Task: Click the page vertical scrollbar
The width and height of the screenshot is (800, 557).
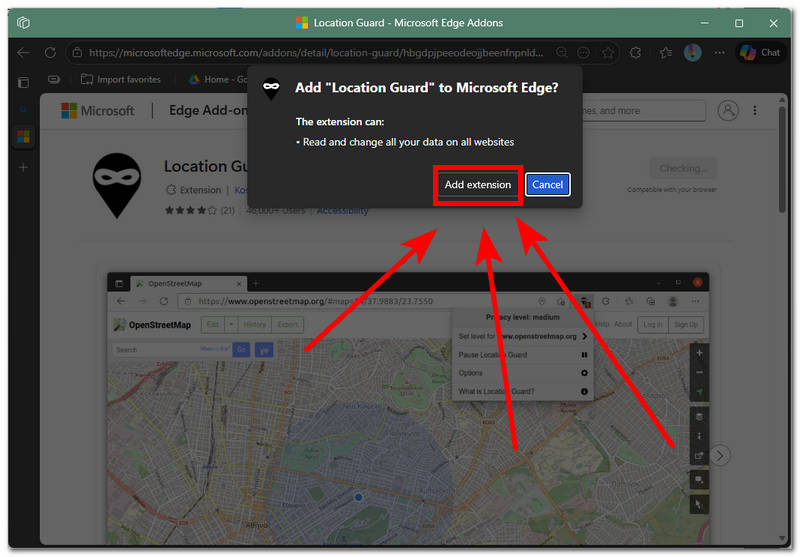Action: click(x=782, y=161)
